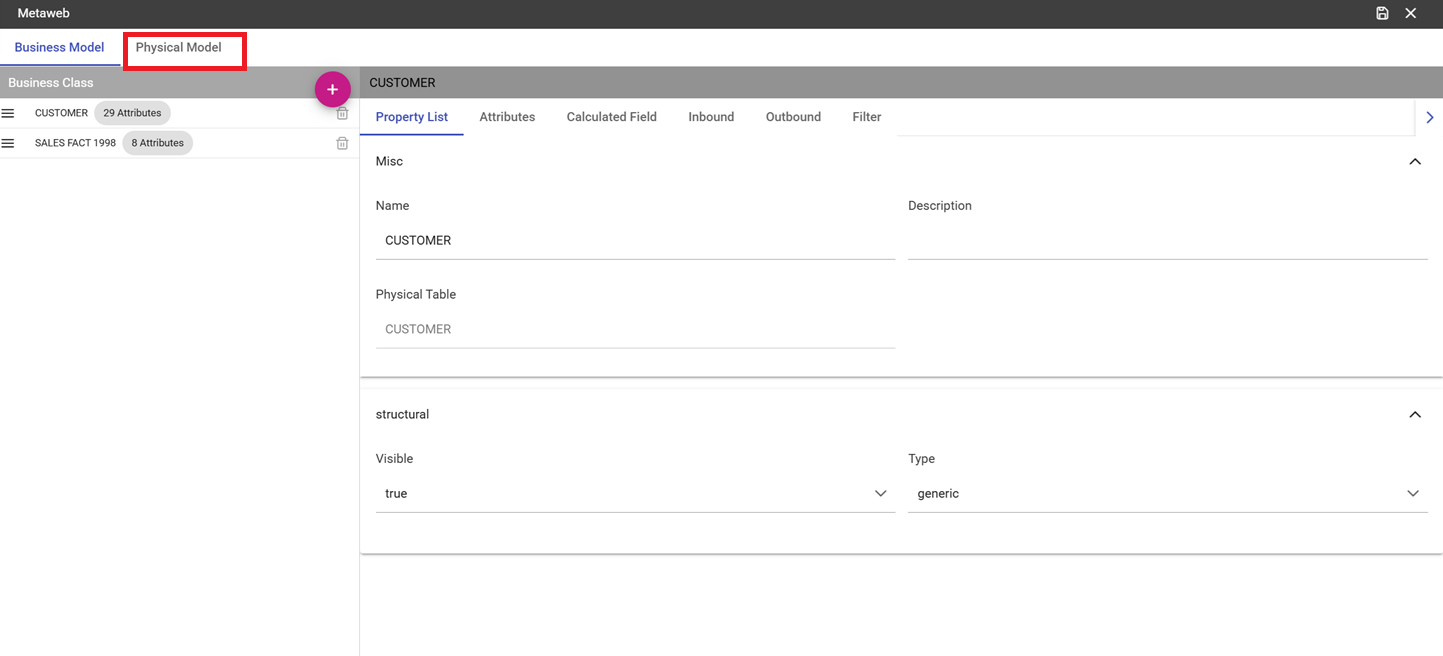View the Inbound tab
Screen dimensions: 1443x656
point(711,117)
